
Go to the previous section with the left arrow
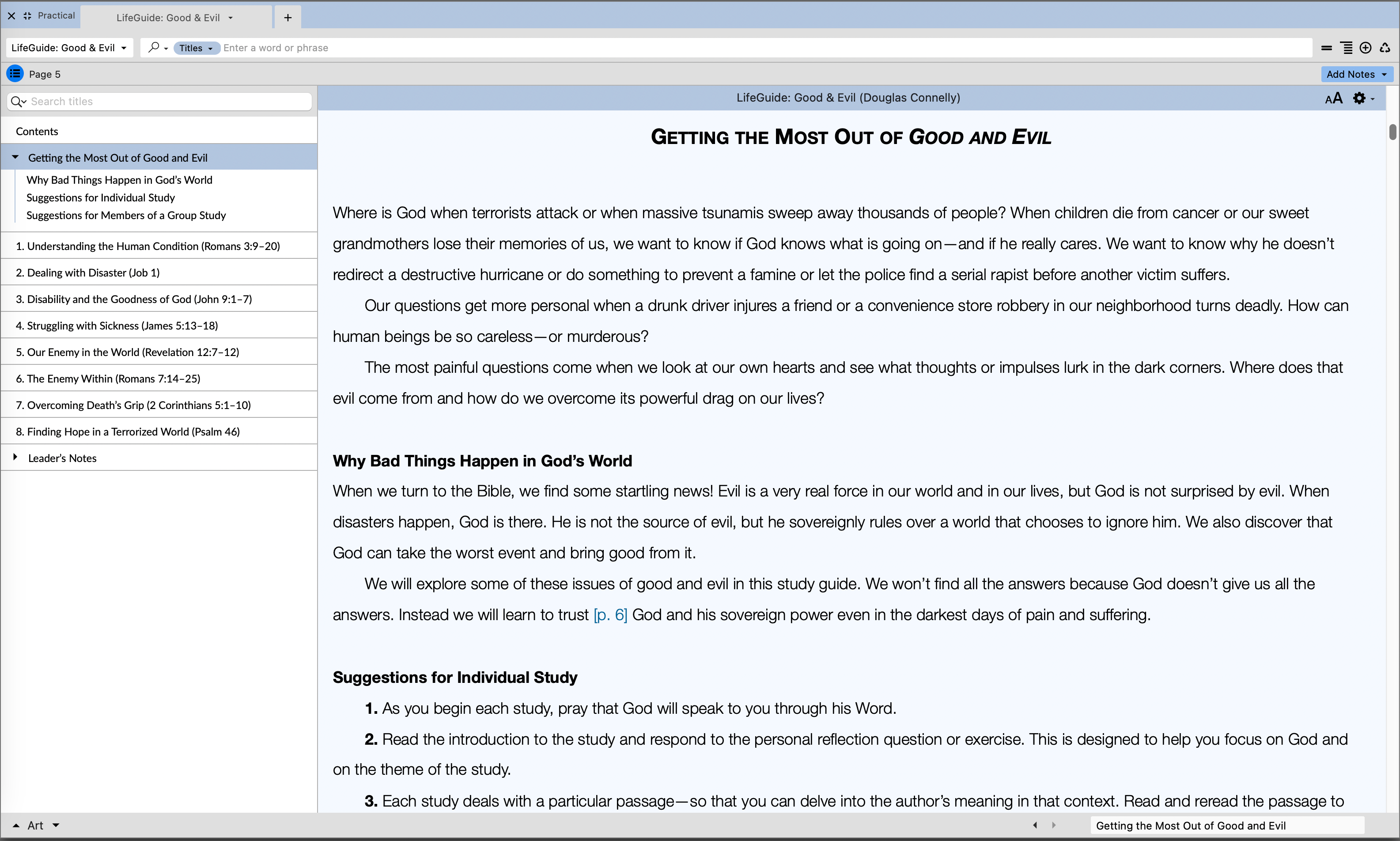(1035, 825)
